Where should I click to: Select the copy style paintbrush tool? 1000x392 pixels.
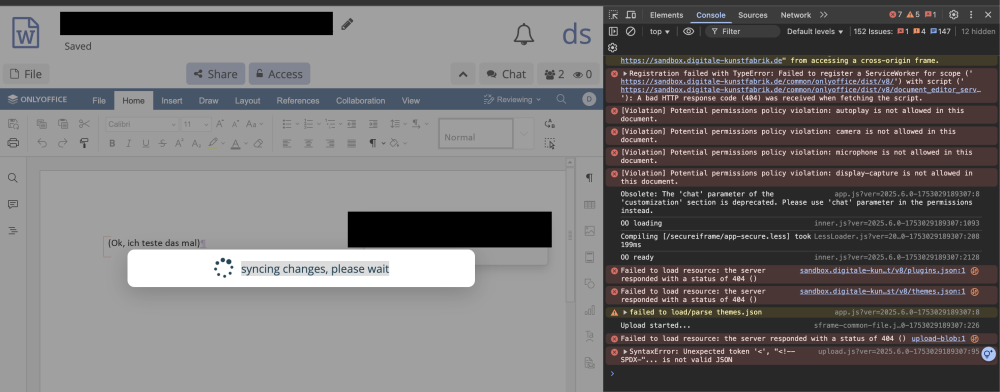click(84, 143)
